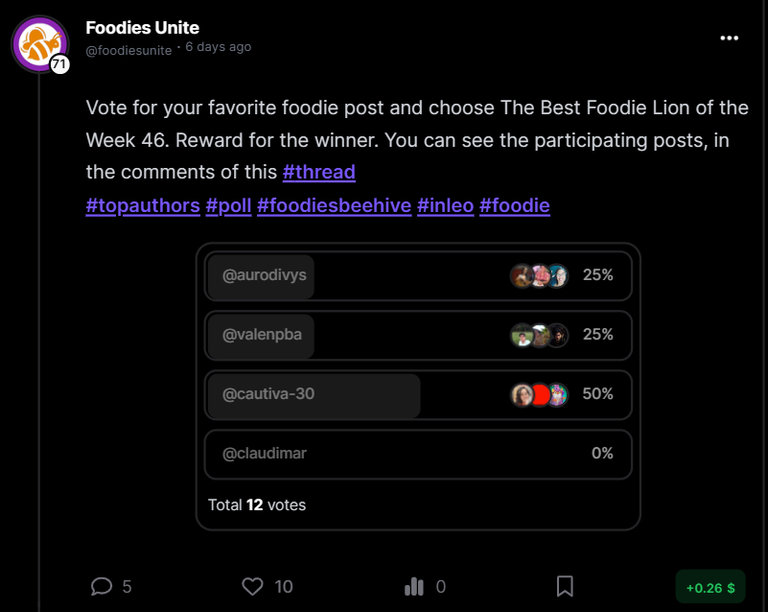The height and width of the screenshot is (612, 768).
Task: Open the #thread hashtag link
Action: pos(319,172)
